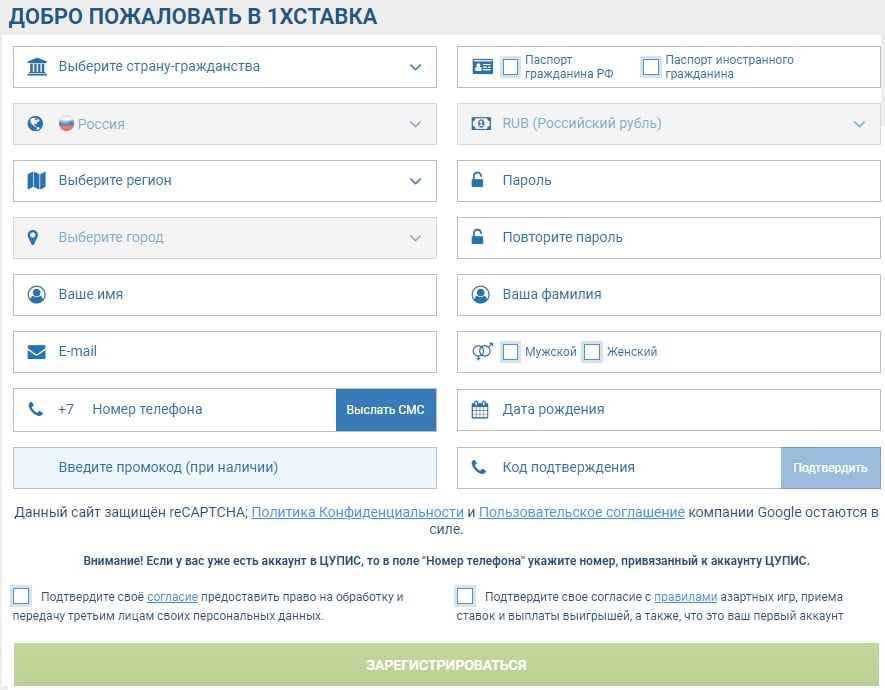Click the envelope icon in E-mail field
The height and width of the screenshot is (690, 885).
click(x=37, y=352)
